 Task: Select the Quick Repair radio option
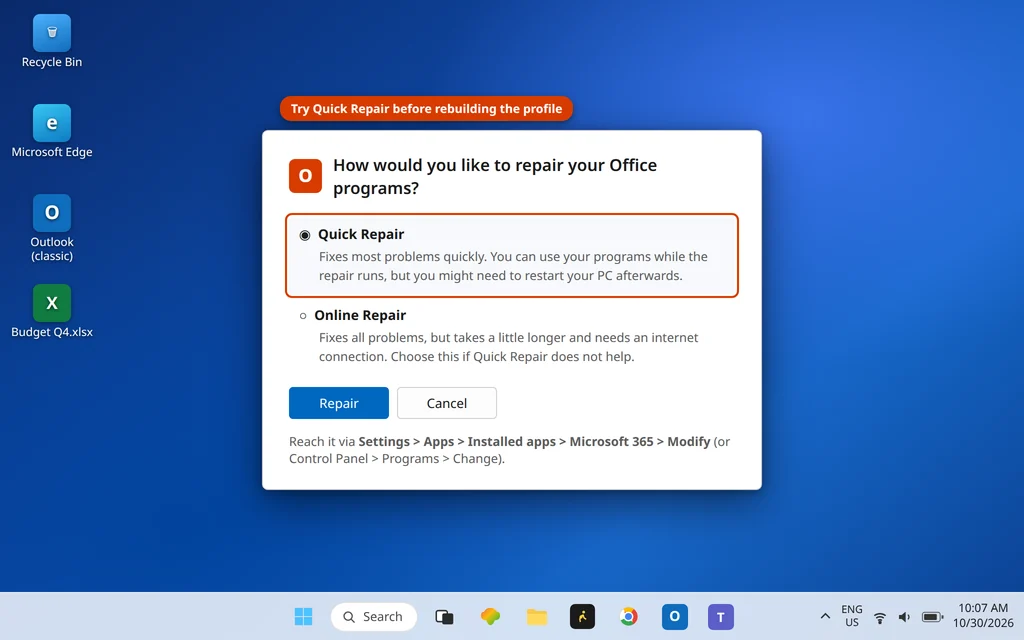pos(305,235)
